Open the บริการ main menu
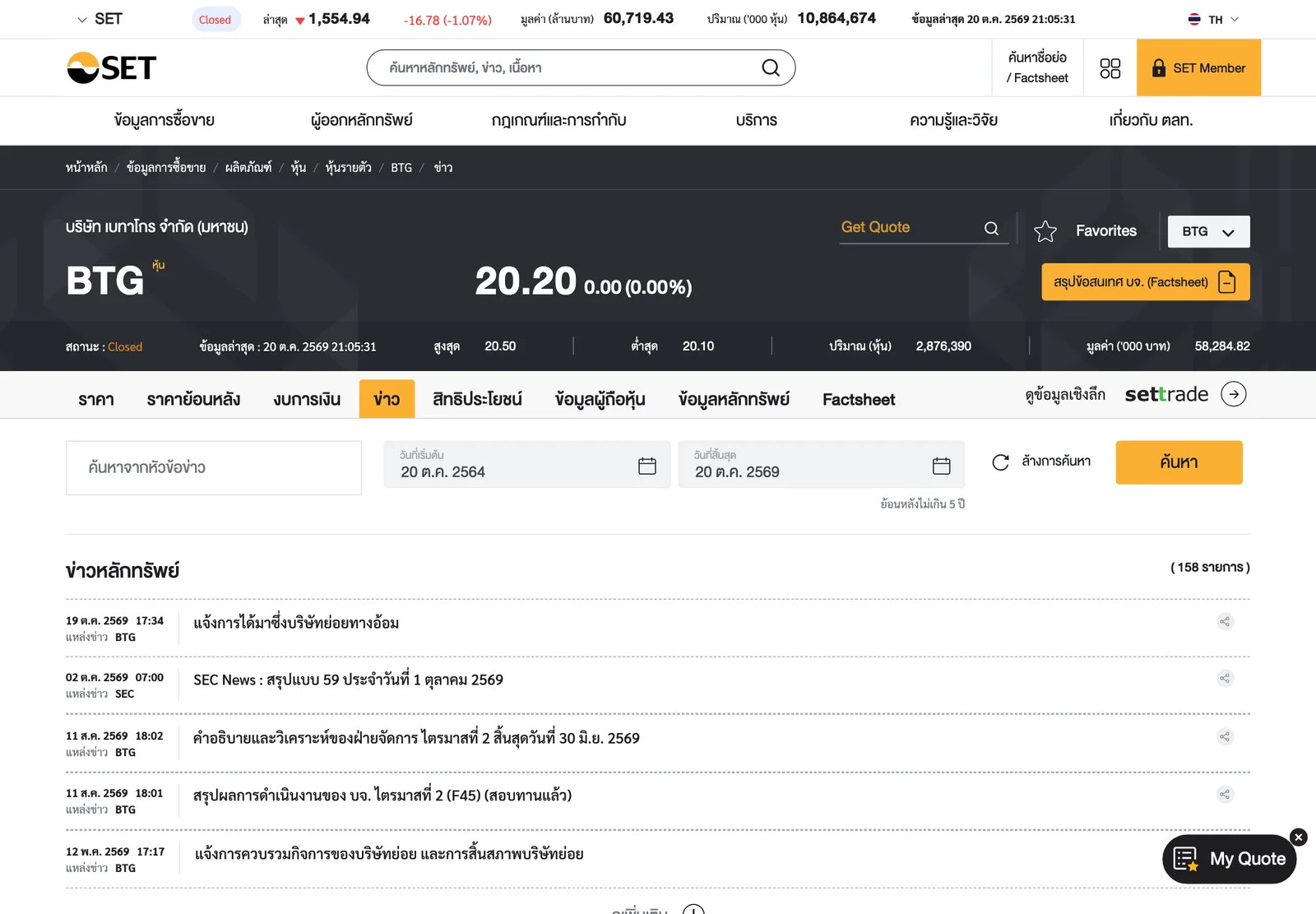1316x914 pixels. click(x=757, y=120)
